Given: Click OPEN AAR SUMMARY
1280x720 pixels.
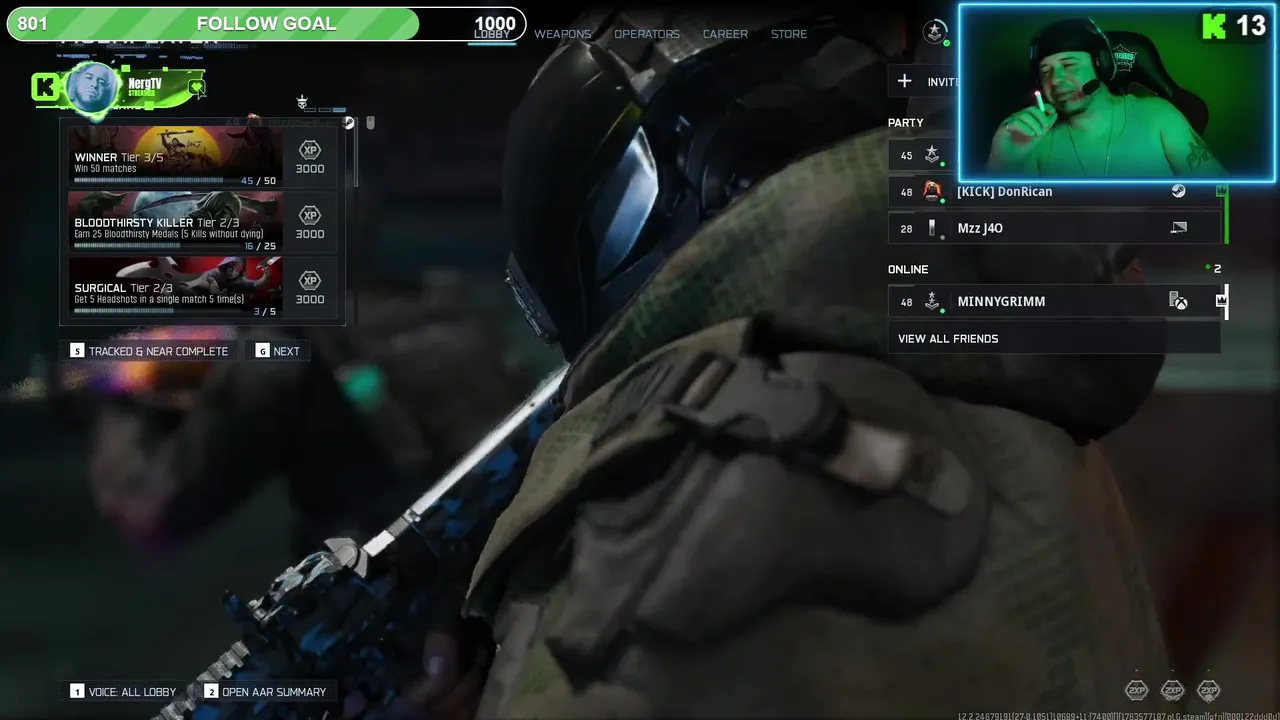Looking at the screenshot, I should (265, 691).
